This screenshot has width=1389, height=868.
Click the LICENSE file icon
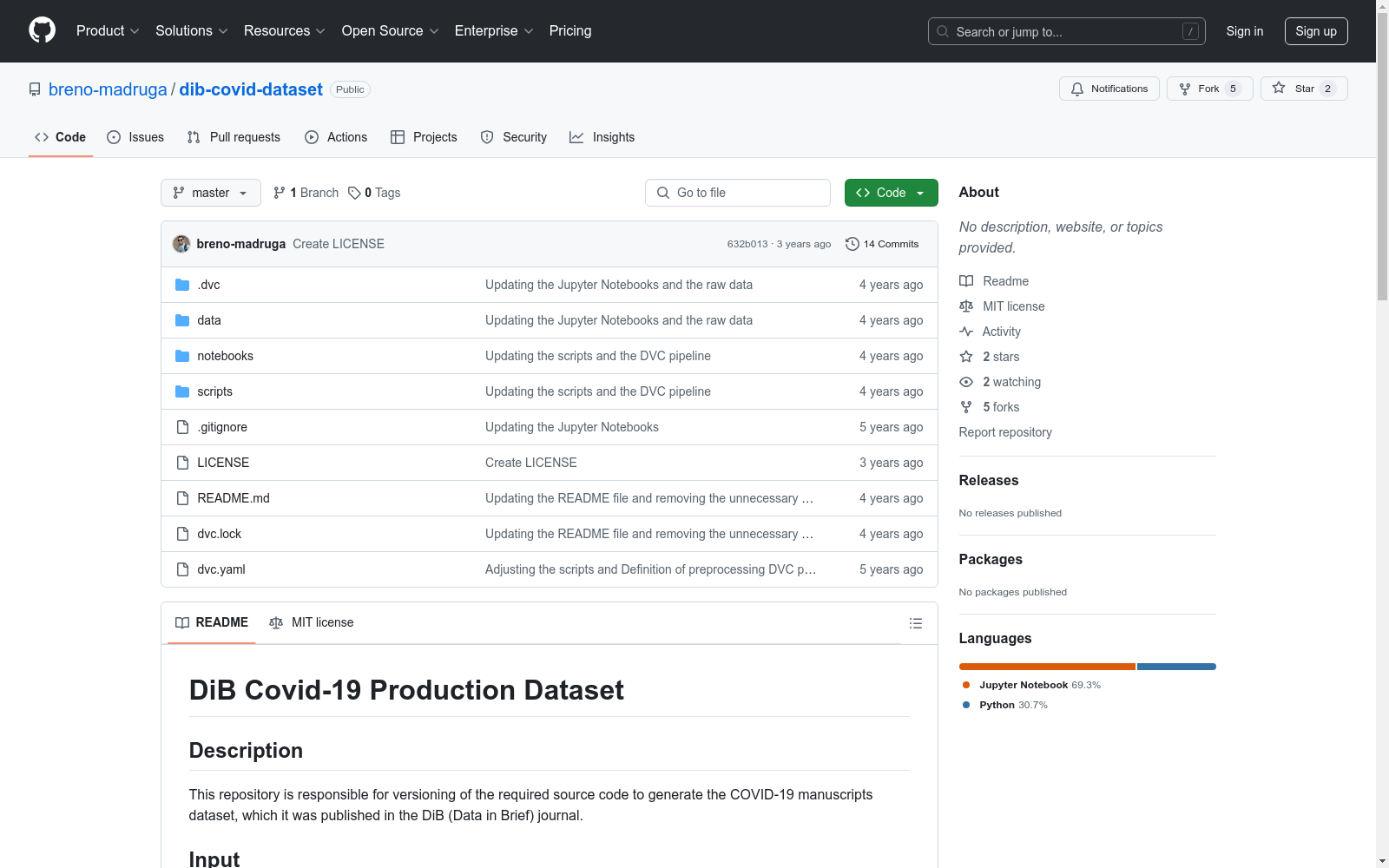click(x=182, y=463)
